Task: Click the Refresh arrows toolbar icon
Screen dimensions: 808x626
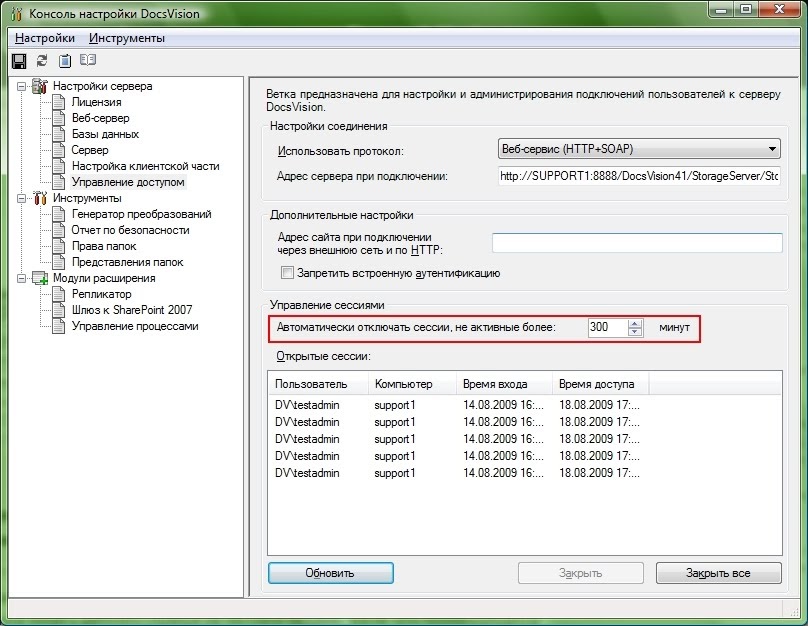Action: click(x=42, y=61)
